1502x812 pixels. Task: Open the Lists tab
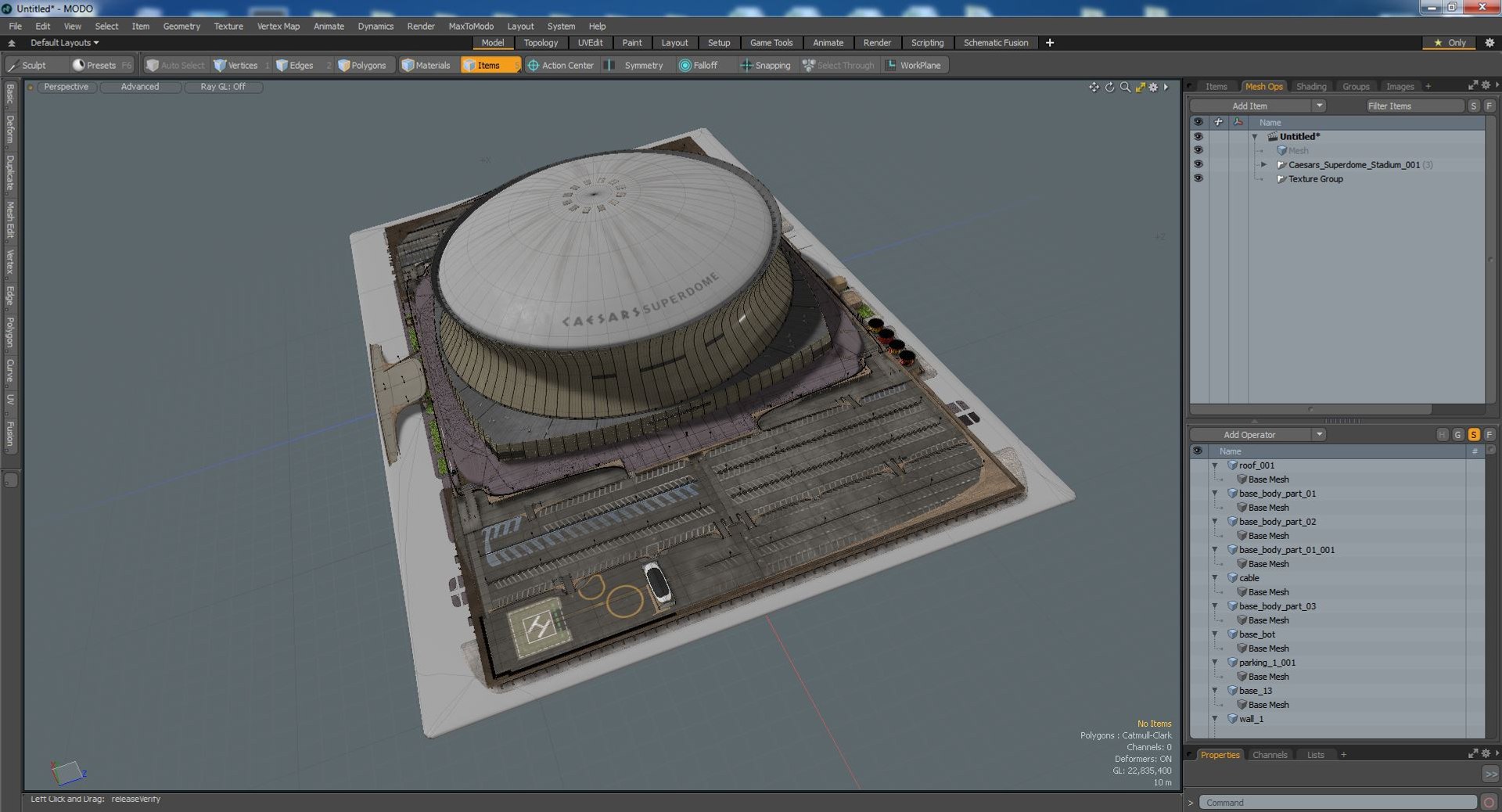click(1316, 755)
